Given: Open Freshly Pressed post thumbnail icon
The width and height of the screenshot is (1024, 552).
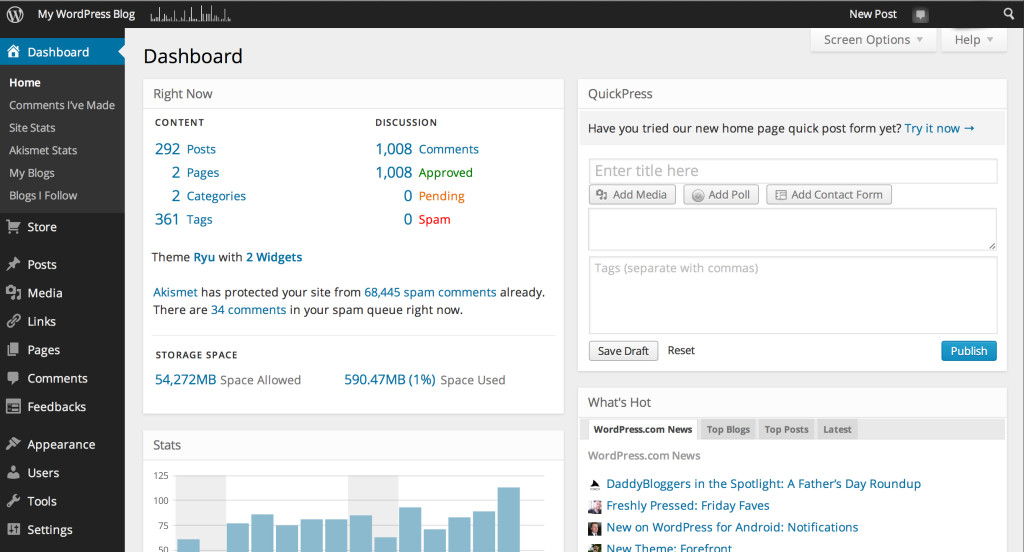Looking at the screenshot, I should click(594, 506).
